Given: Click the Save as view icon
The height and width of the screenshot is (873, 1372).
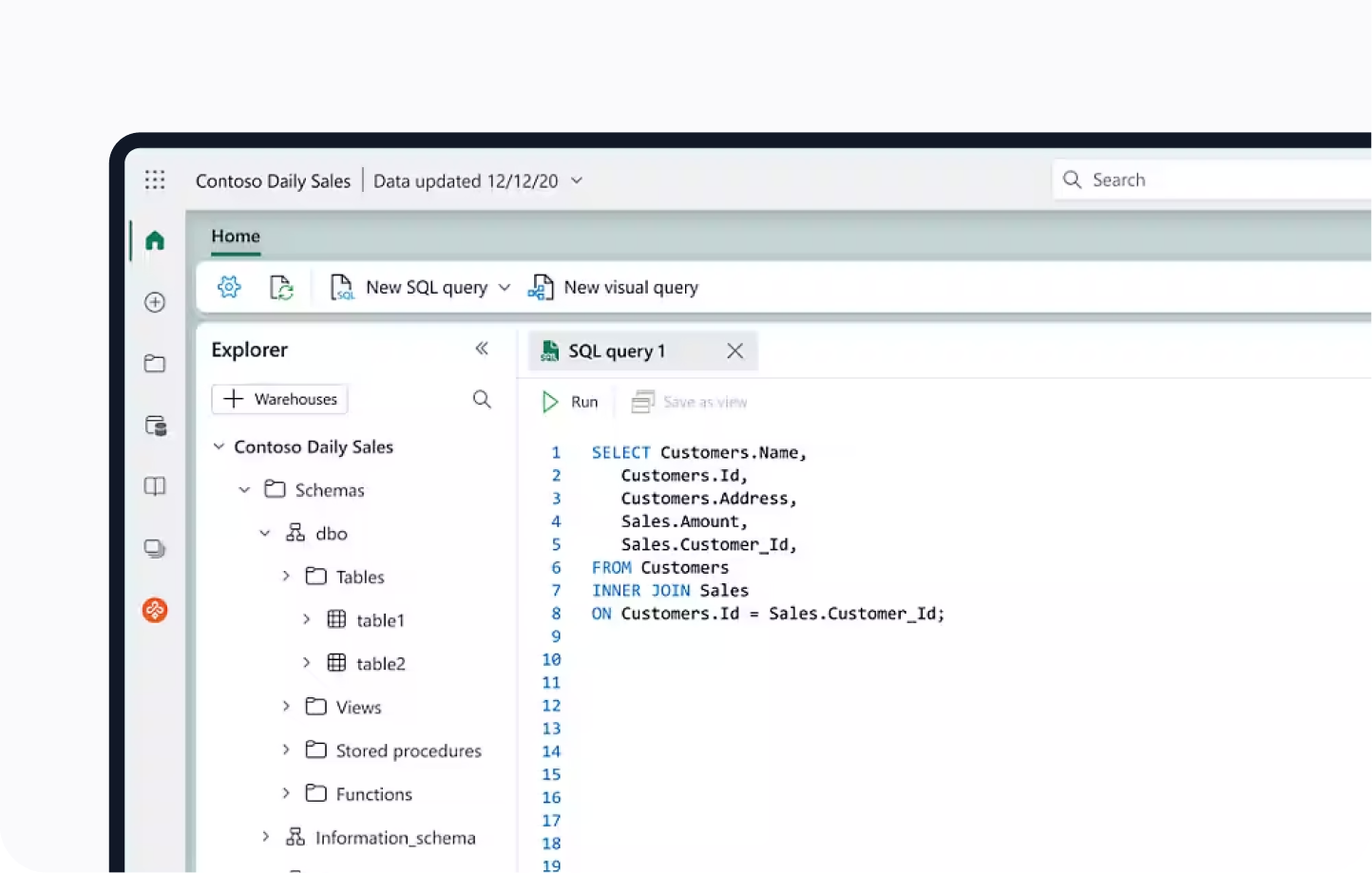Looking at the screenshot, I should point(643,402).
